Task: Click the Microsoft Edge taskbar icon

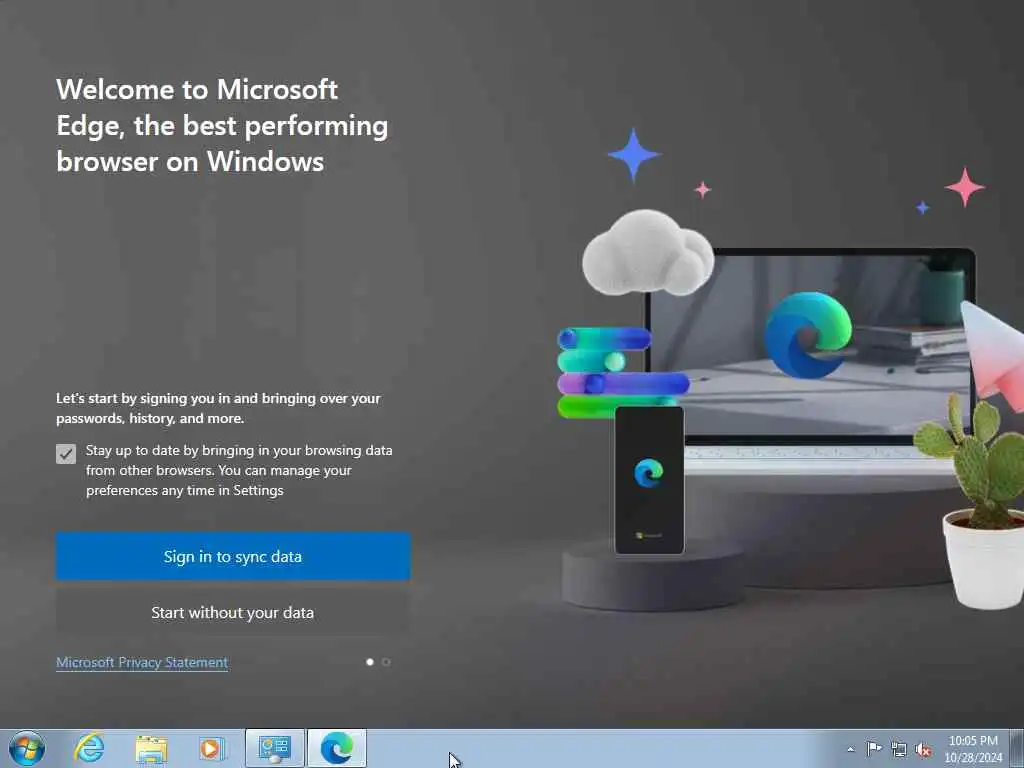Action: tap(337, 748)
